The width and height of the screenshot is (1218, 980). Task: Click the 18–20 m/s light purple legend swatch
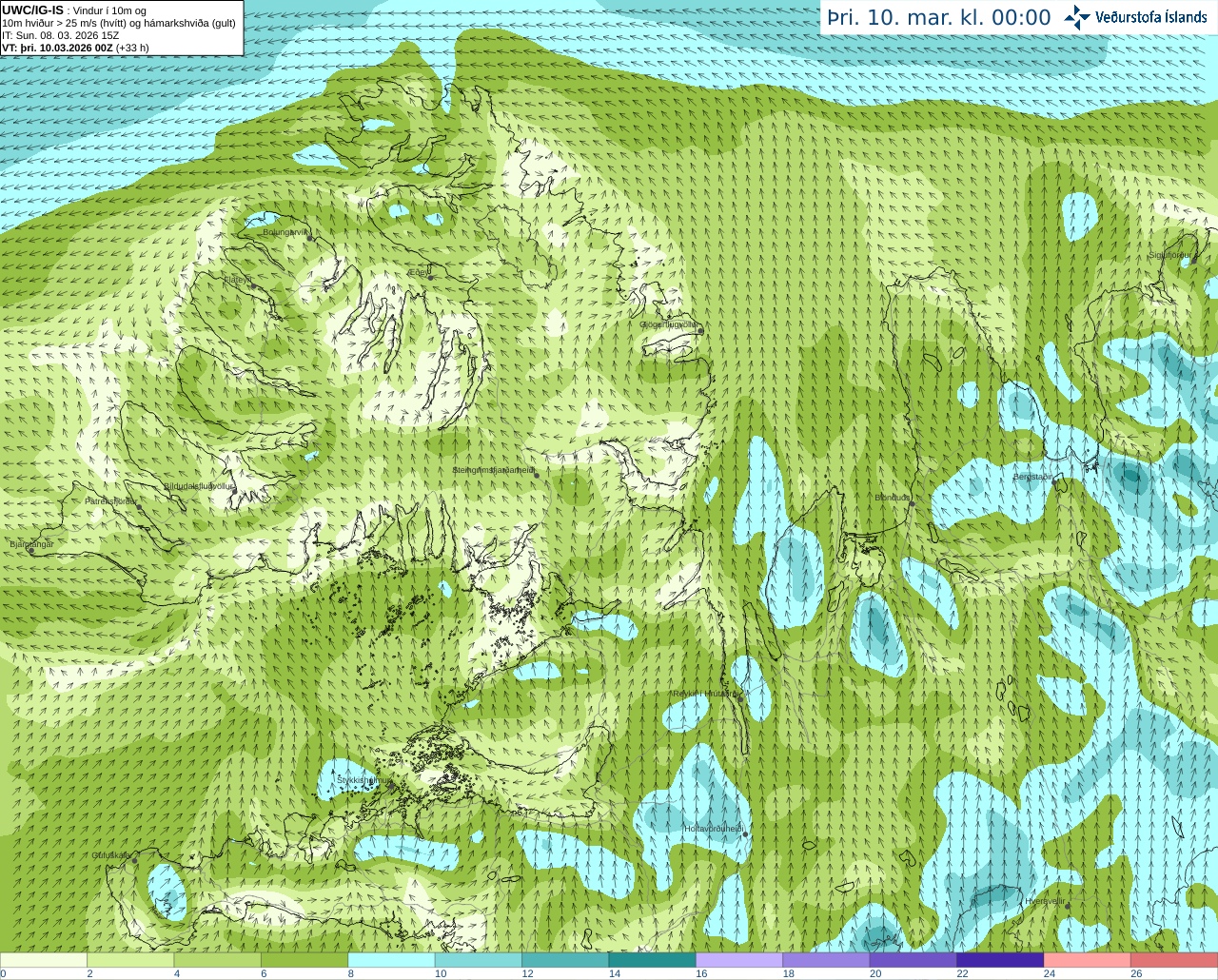pos(826,960)
